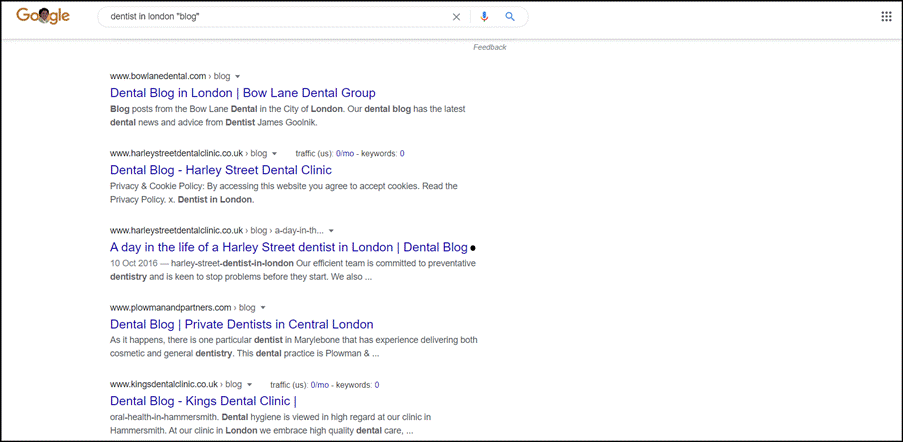The height and width of the screenshot is (442, 903).
Task: Open Dental Blog - Harley Street Dental Clinic
Action: pyautogui.click(x=220, y=170)
